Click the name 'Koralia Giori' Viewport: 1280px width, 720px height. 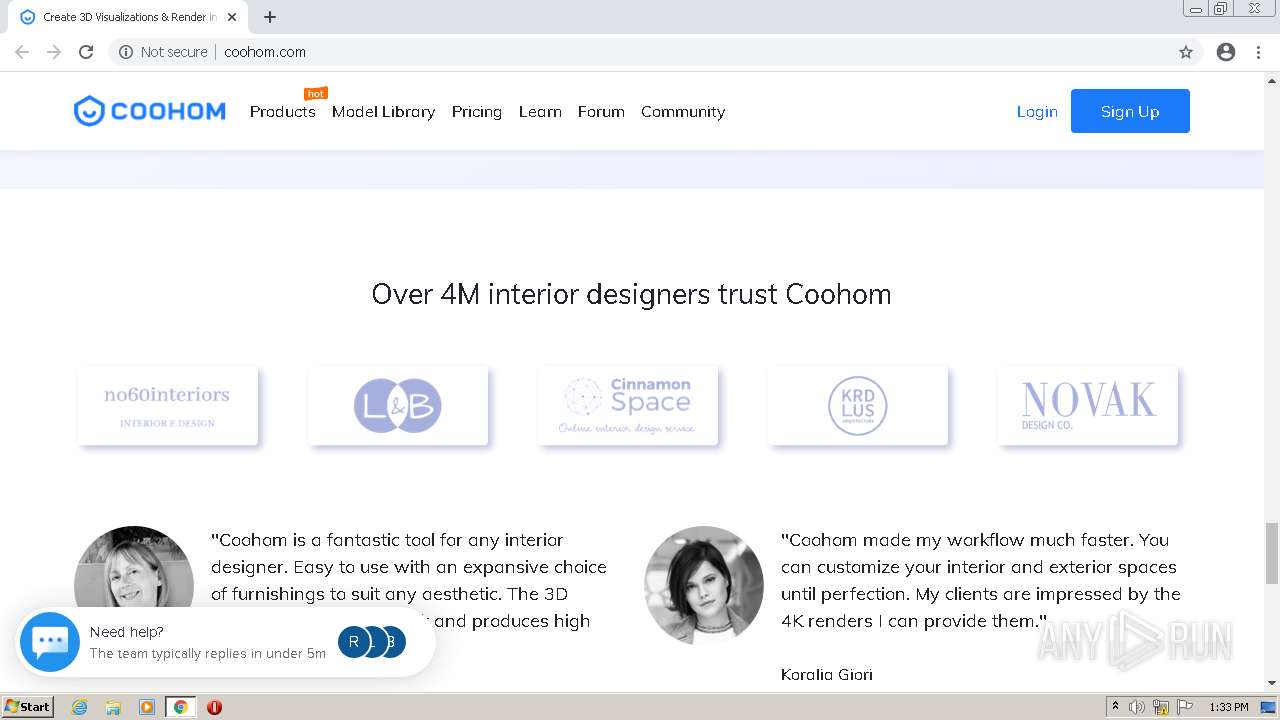(x=827, y=674)
